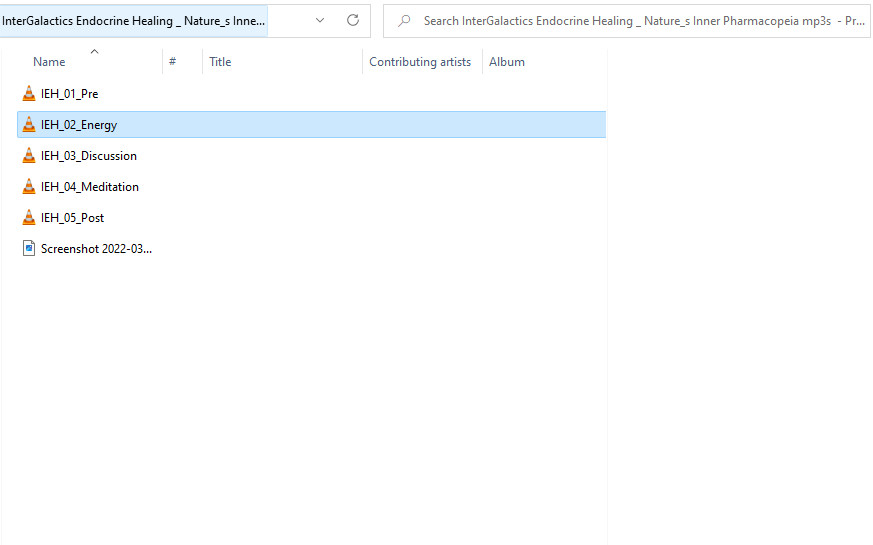Screen dimensions: 873x545
Task: Sort by Contributing artists column
Action: [x=420, y=62]
